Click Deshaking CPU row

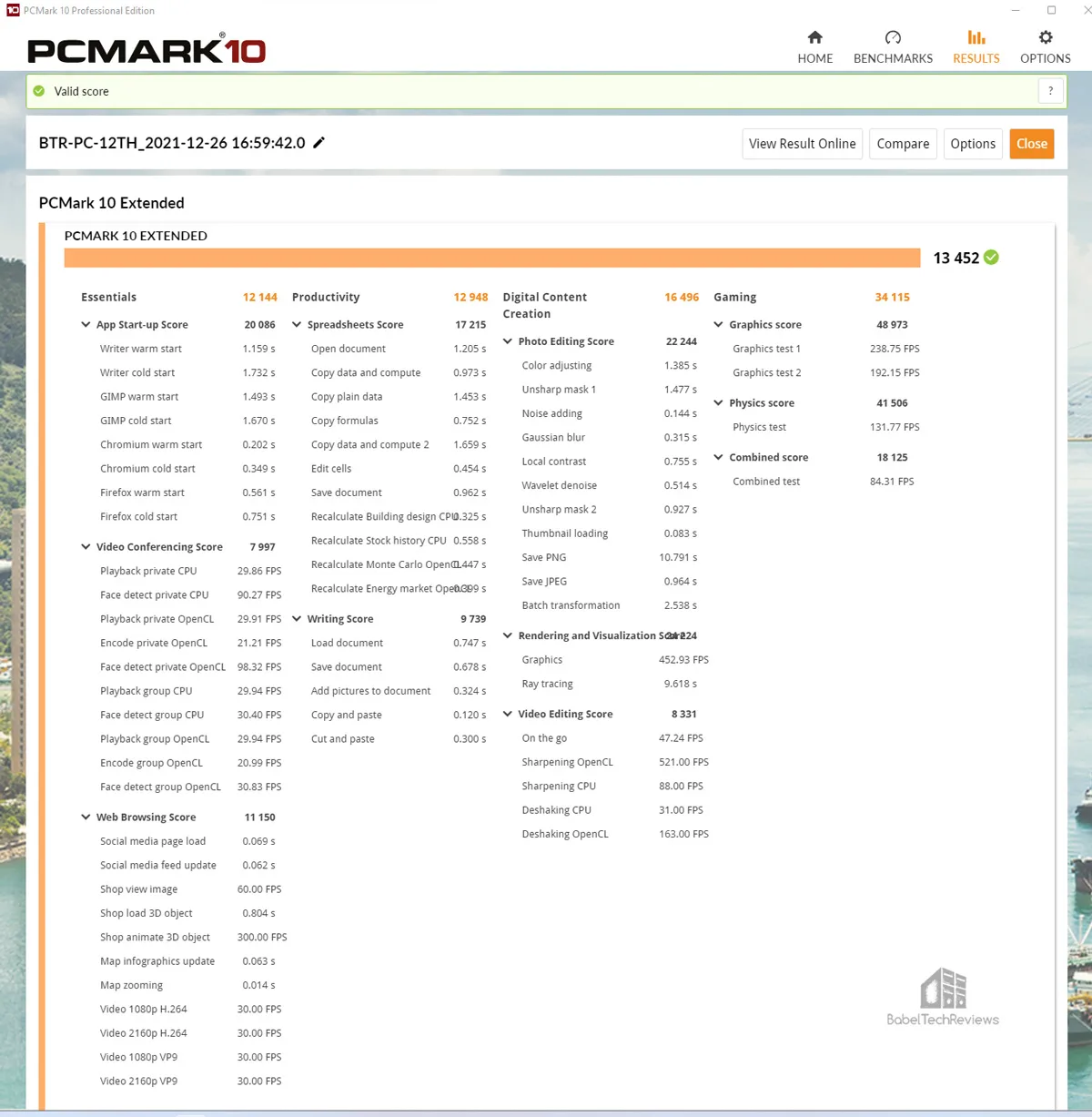point(612,810)
